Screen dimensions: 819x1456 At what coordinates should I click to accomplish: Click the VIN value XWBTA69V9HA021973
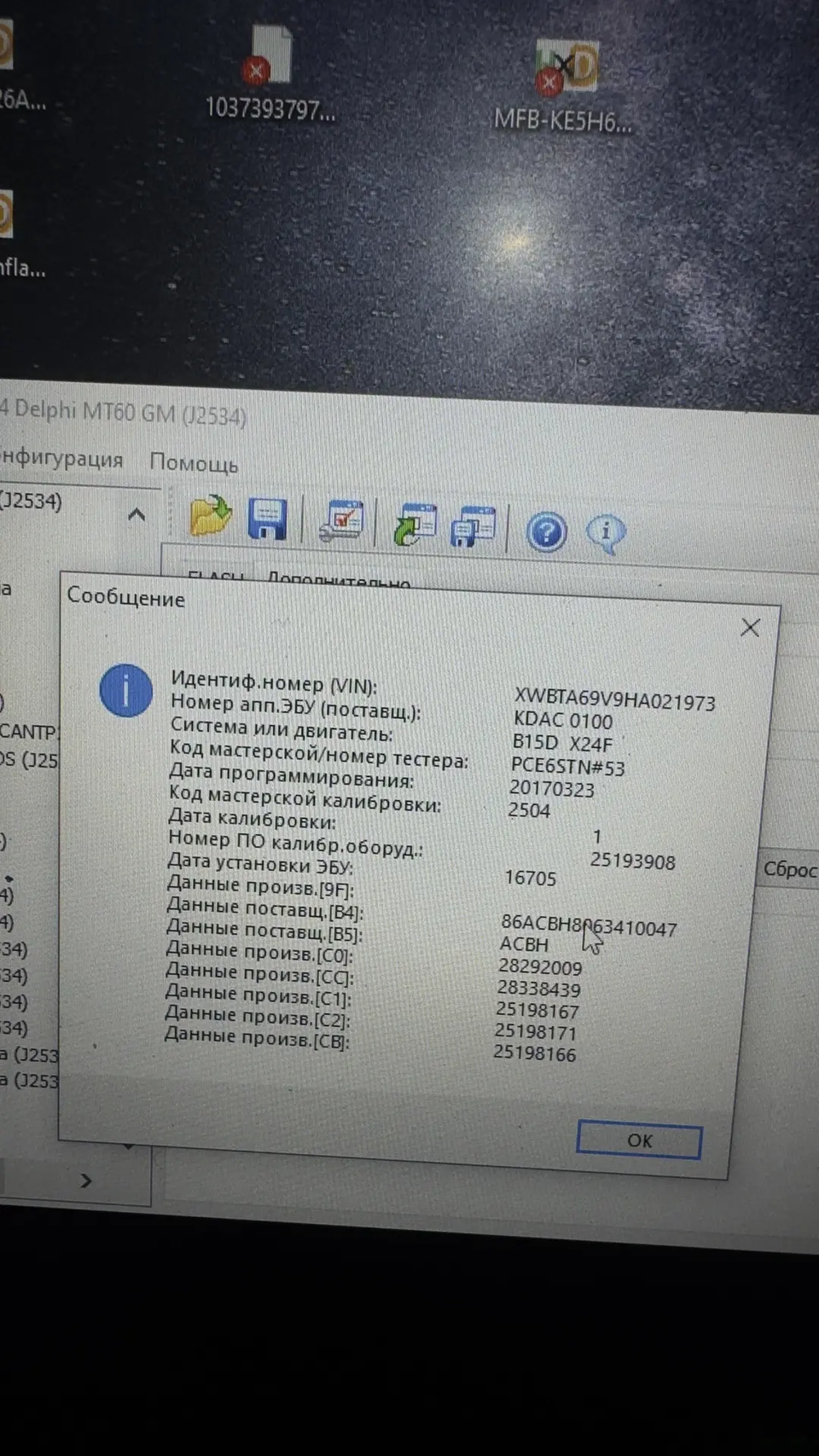(x=614, y=700)
